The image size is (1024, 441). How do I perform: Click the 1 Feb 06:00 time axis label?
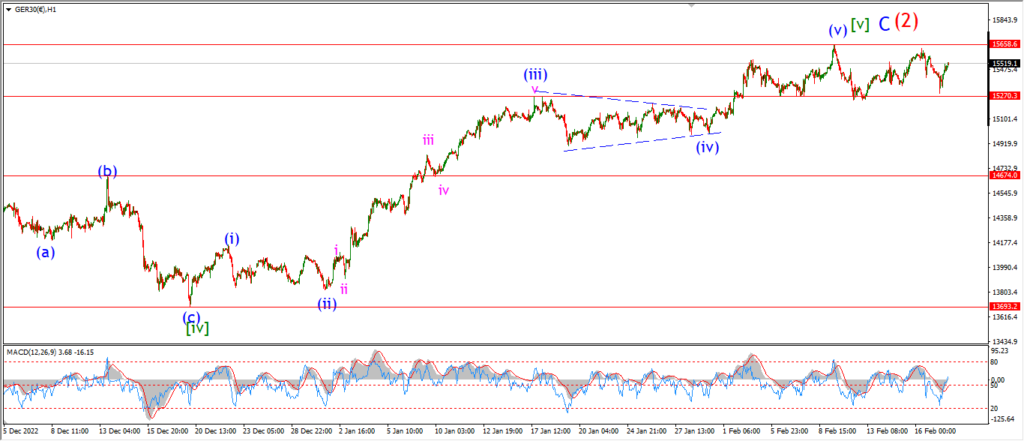pyautogui.click(x=741, y=432)
